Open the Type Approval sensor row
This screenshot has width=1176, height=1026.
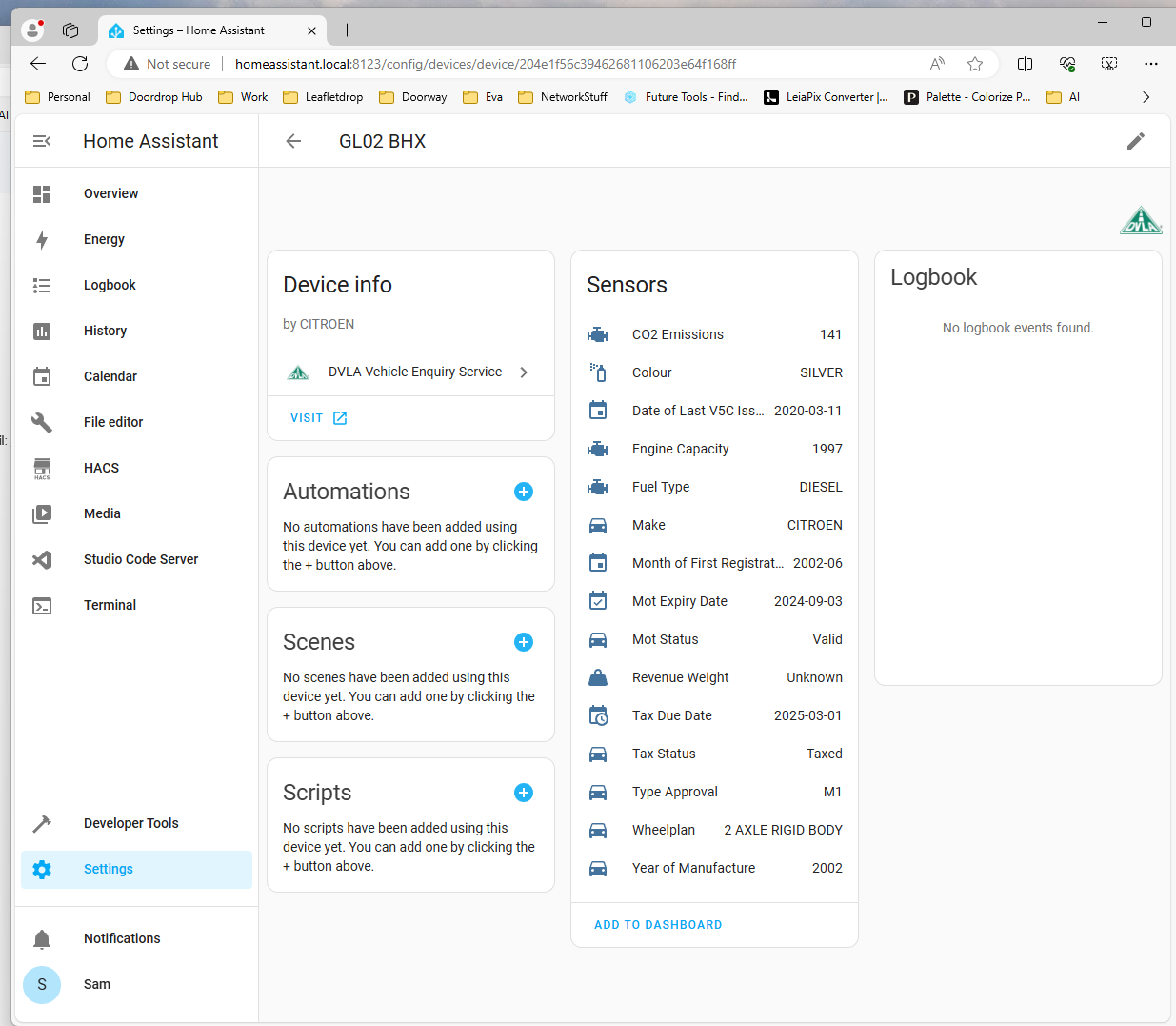click(714, 792)
